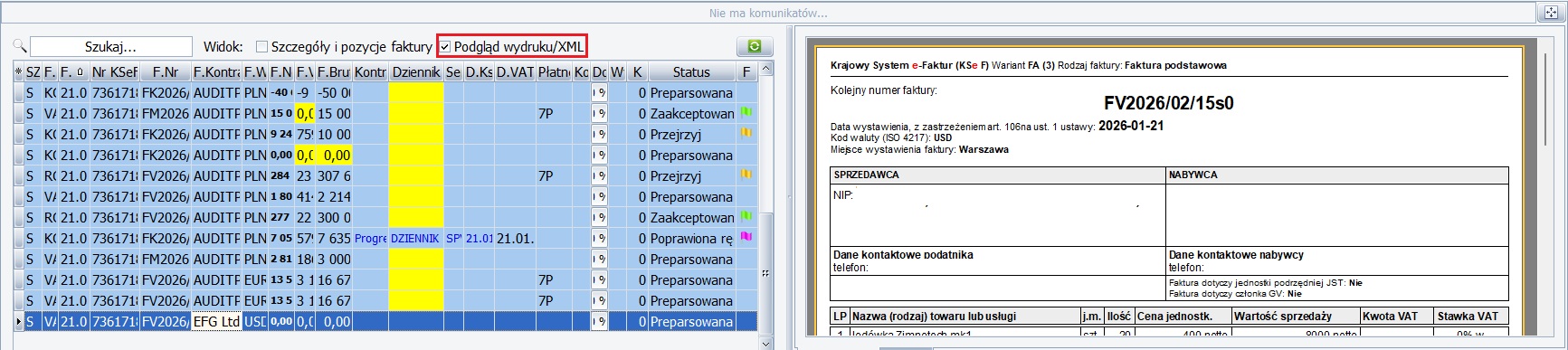Click issue date 2026-01-21 in preview
Image resolution: width=1568 pixels, height=350 pixels.
[1131, 126]
